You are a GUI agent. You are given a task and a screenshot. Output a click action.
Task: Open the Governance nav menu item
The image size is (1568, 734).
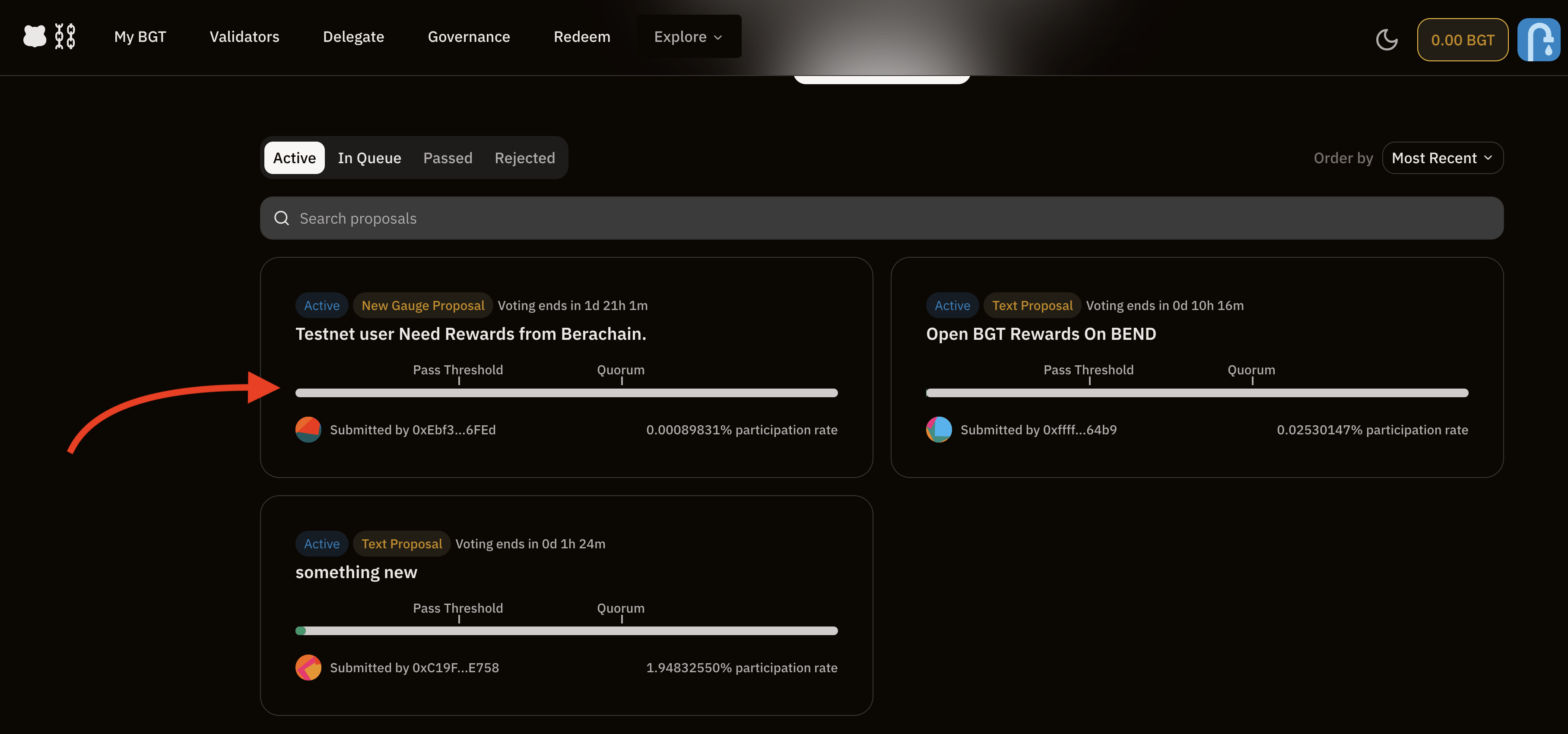coord(469,37)
